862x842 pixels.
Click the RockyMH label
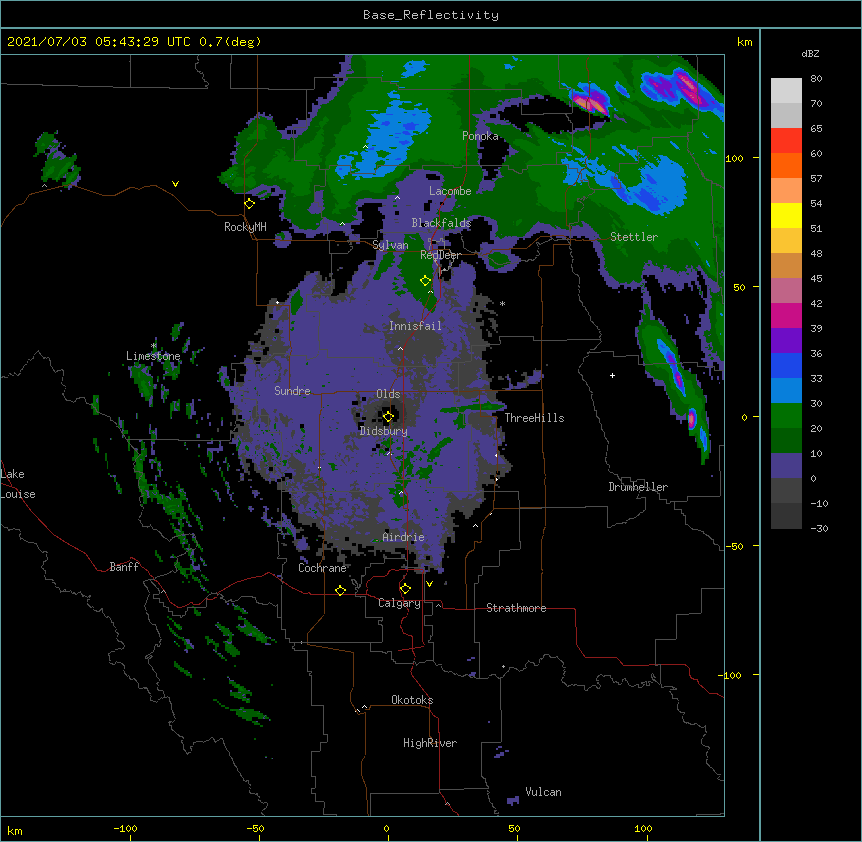tap(245, 227)
